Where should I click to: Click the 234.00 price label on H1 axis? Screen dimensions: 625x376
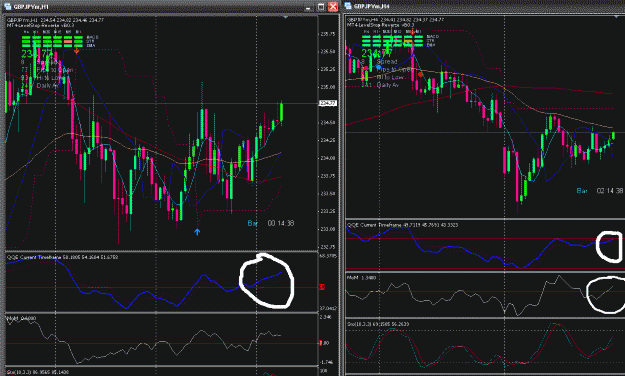(328, 158)
